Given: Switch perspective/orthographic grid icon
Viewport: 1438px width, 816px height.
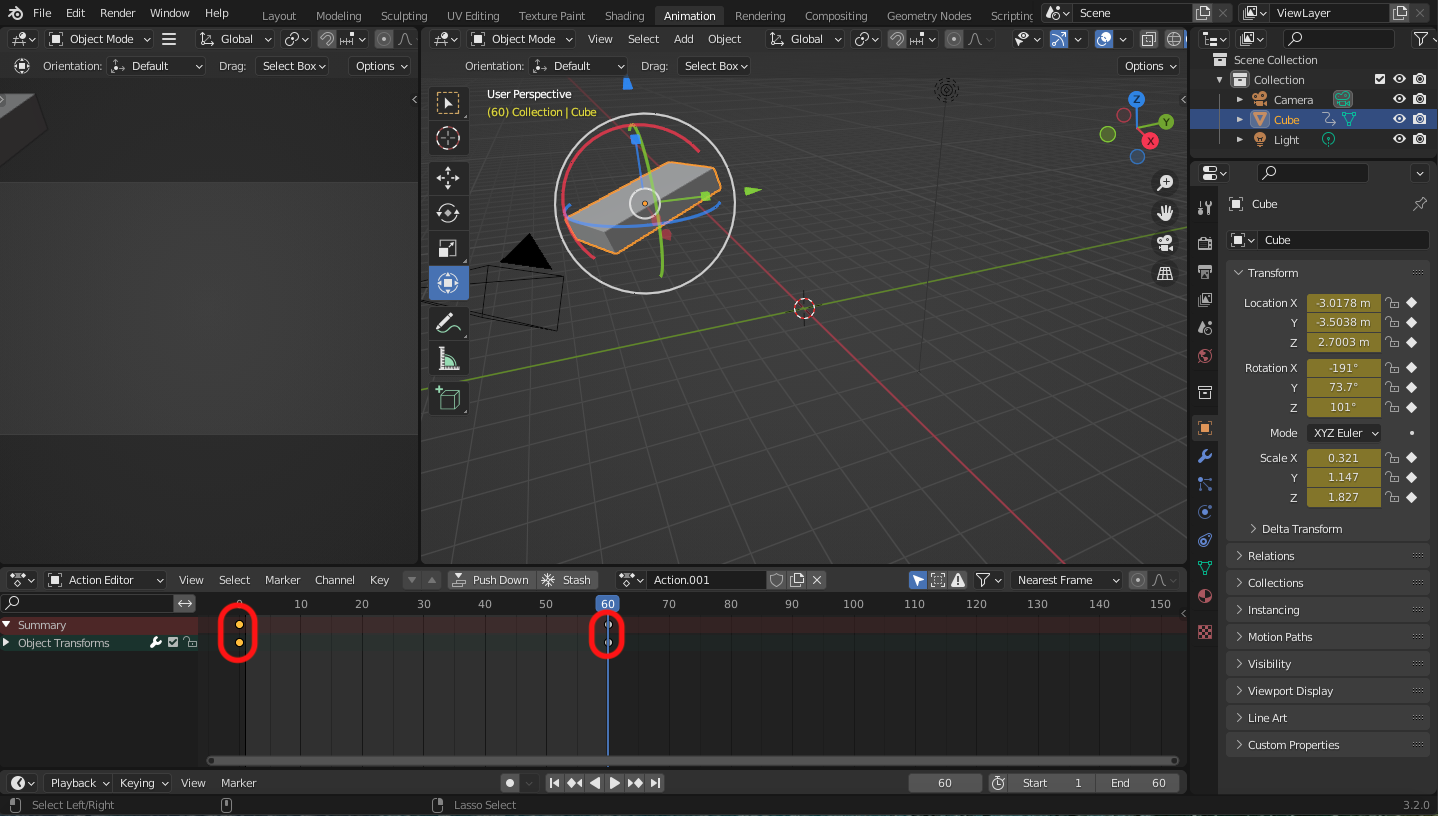Looking at the screenshot, I should [1165, 273].
